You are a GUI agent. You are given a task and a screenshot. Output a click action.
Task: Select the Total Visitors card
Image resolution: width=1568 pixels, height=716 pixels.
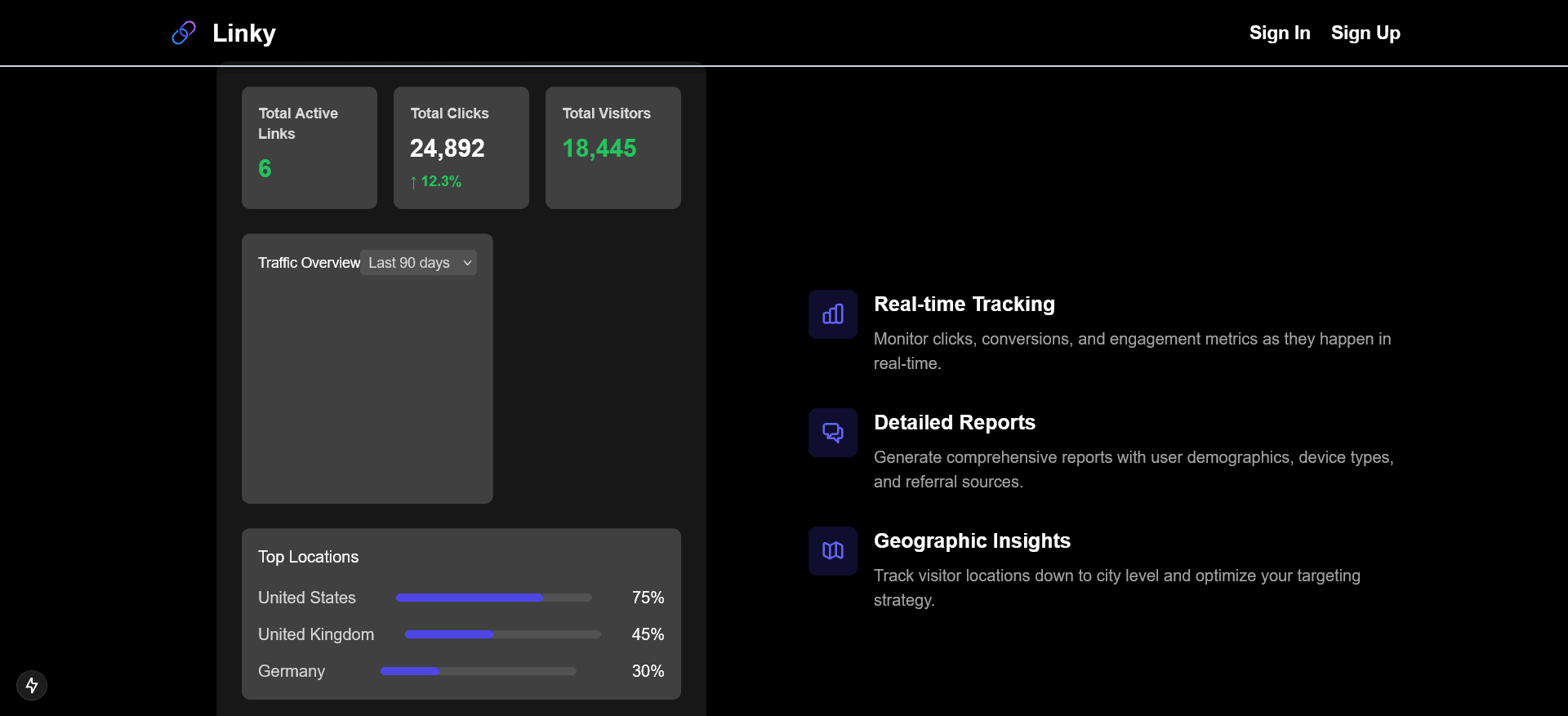pos(613,148)
